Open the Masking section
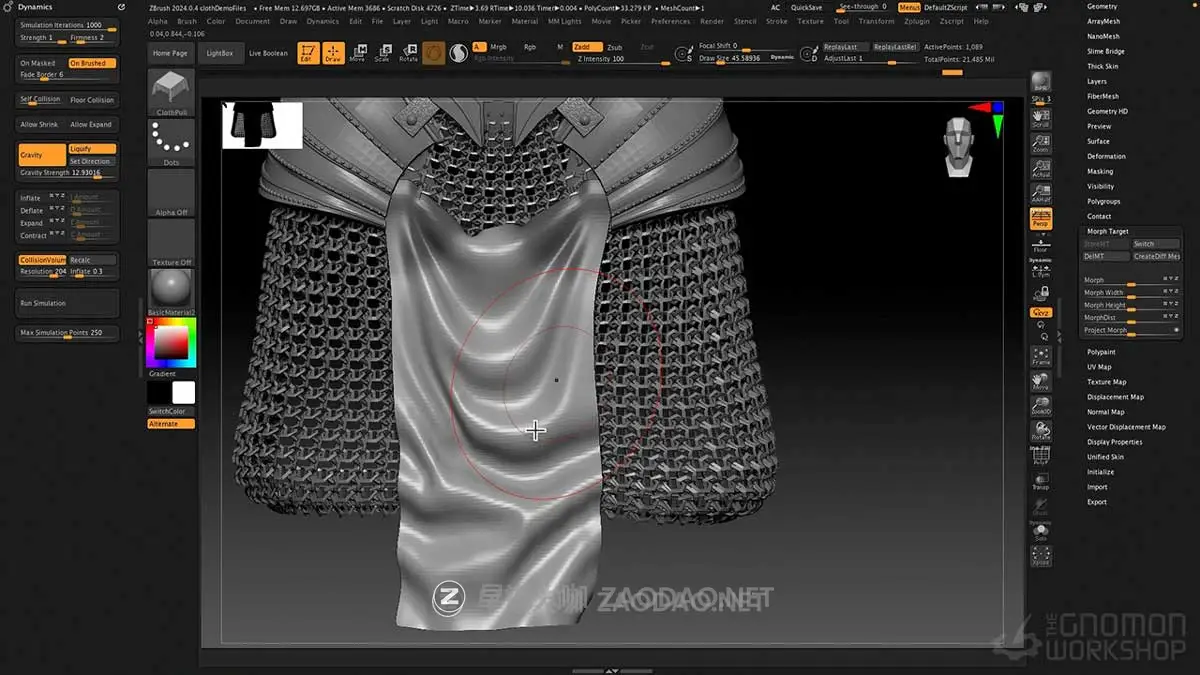The height and width of the screenshot is (675, 1200). point(1102,171)
